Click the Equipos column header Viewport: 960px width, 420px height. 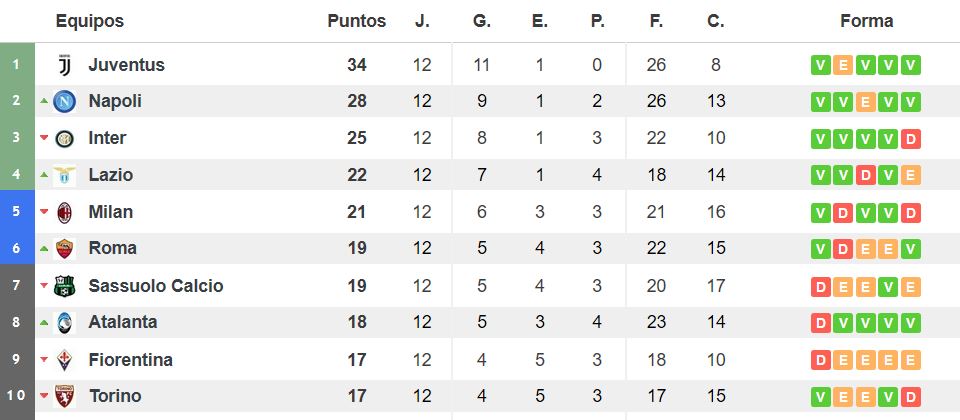89,21
